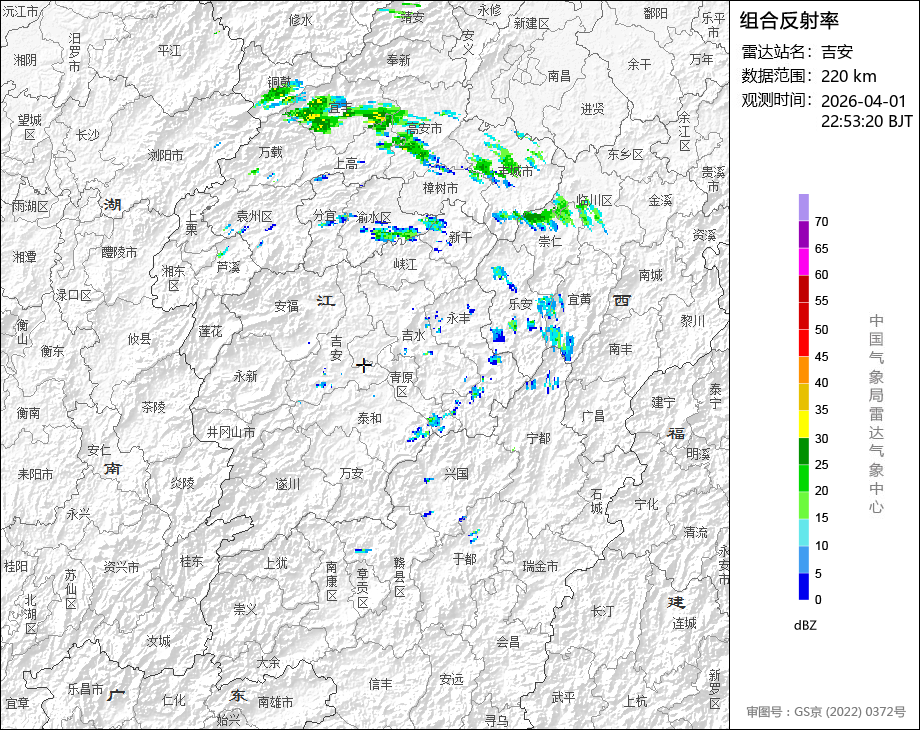Click the legend value 70
Image resolution: width=920 pixels, height=730 pixels.
(821, 221)
